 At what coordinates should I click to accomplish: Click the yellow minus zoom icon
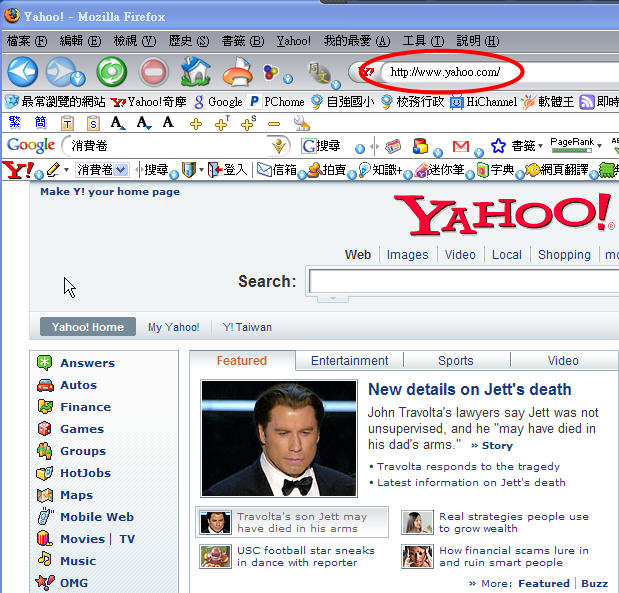(274, 124)
